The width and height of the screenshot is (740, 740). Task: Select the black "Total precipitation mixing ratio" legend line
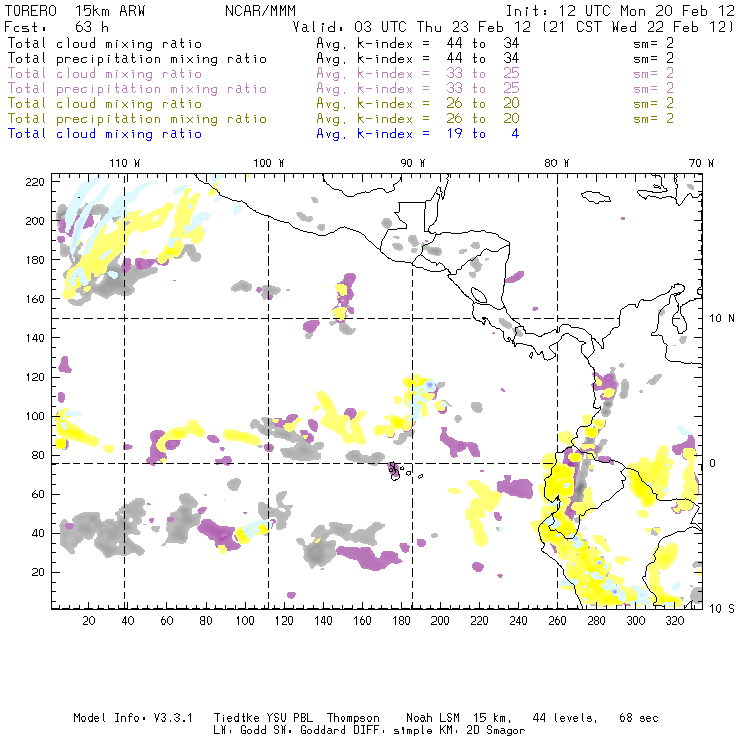[x=137, y=59]
